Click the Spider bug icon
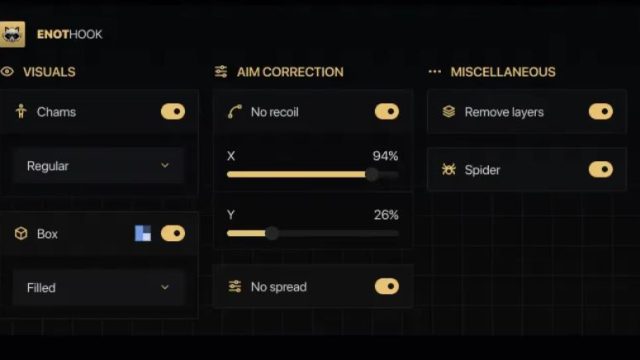The width and height of the screenshot is (640, 360). tap(449, 169)
